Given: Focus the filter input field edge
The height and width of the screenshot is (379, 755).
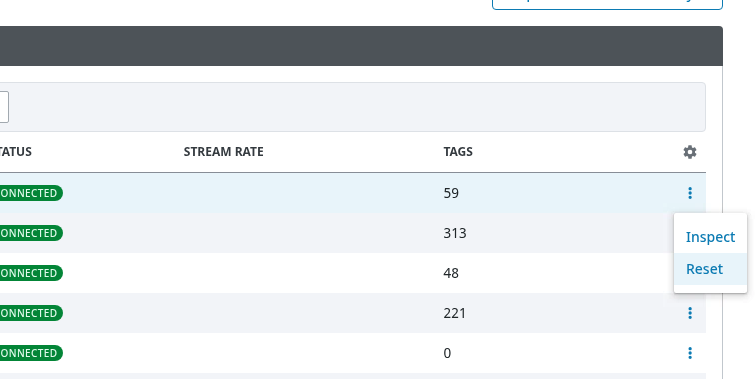Looking at the screenshot, I should (4, 107).
